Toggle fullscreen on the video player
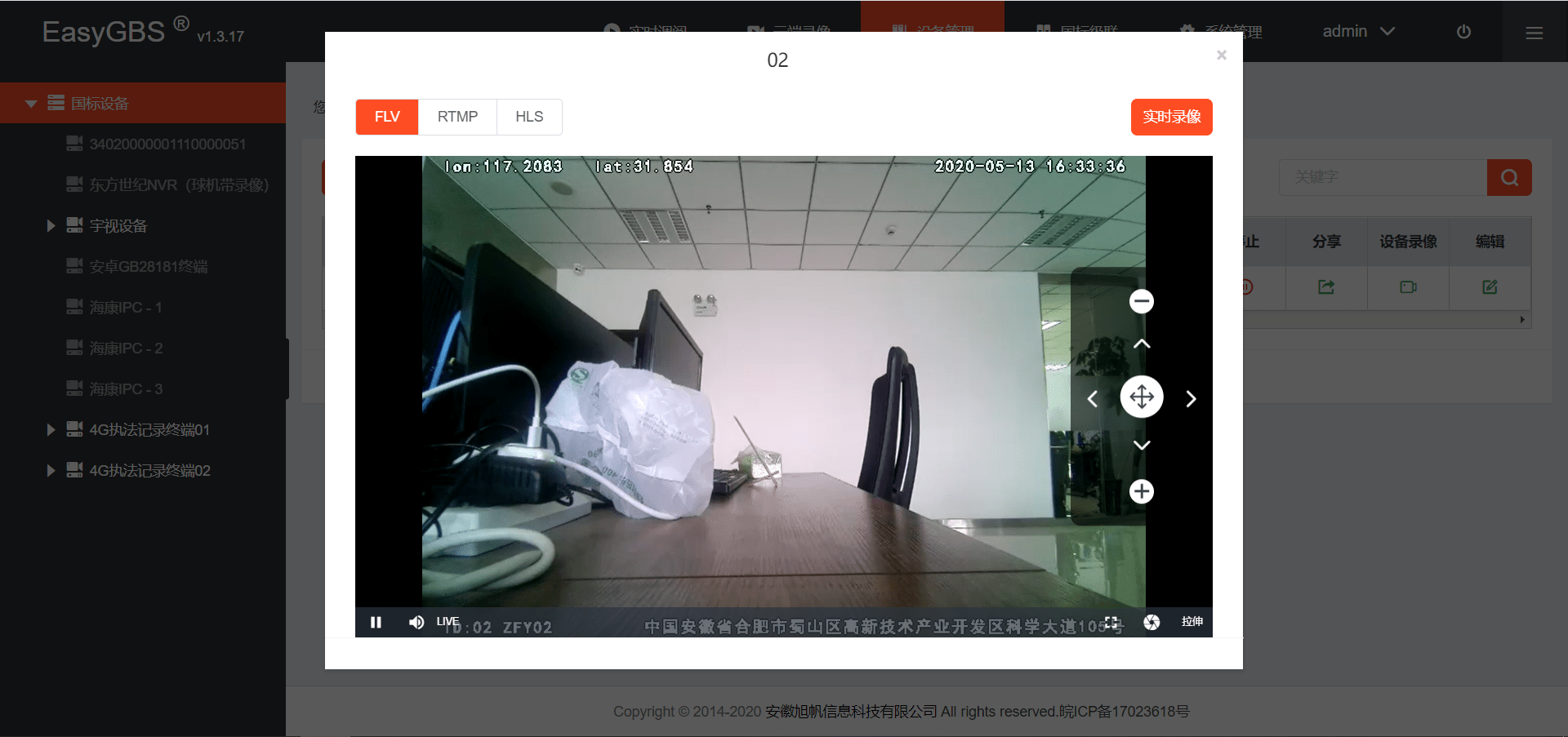 click(1111, 622)
